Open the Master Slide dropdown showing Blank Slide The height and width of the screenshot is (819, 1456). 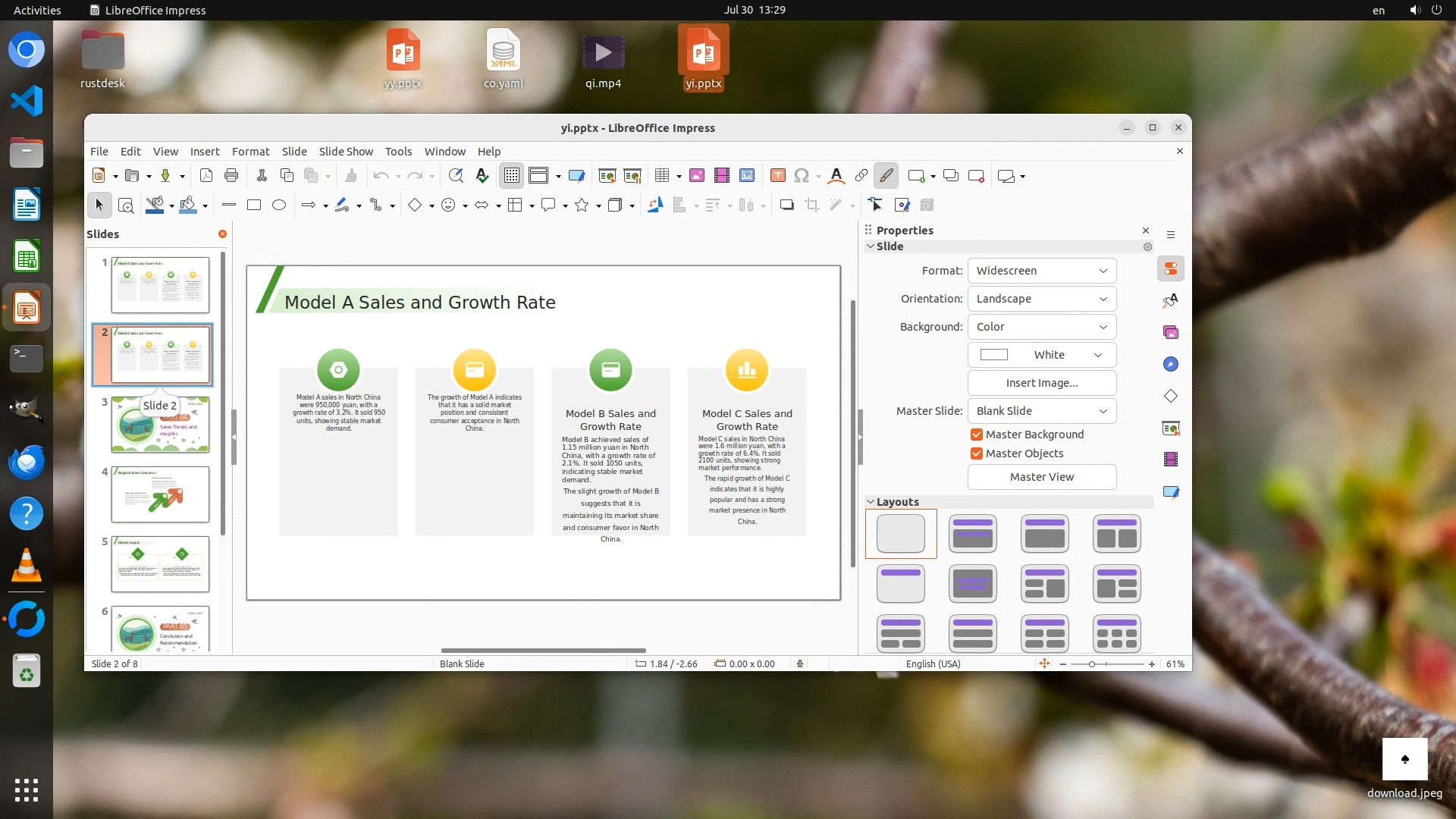[1041, 411]
